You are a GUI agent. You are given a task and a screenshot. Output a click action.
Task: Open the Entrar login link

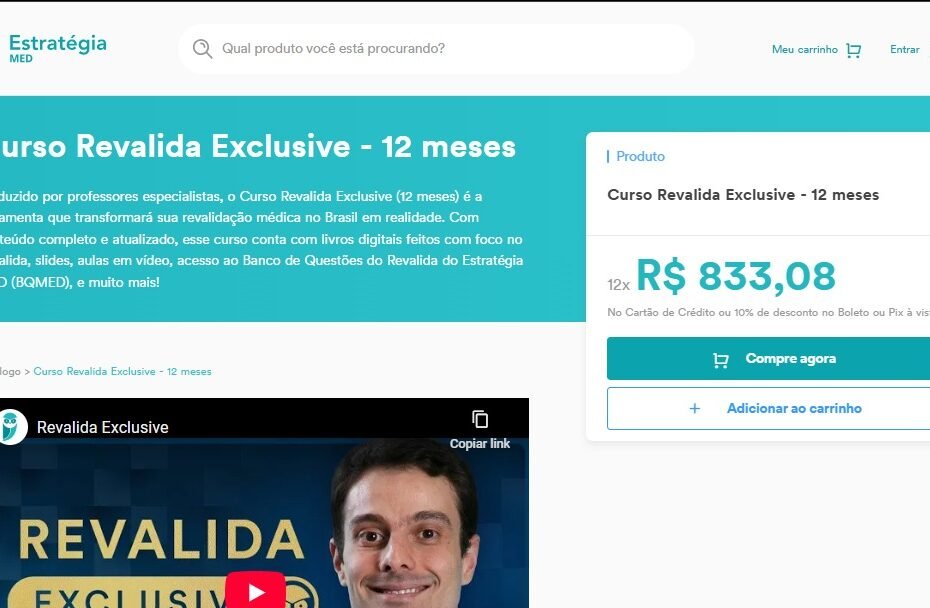pos(904,49)
